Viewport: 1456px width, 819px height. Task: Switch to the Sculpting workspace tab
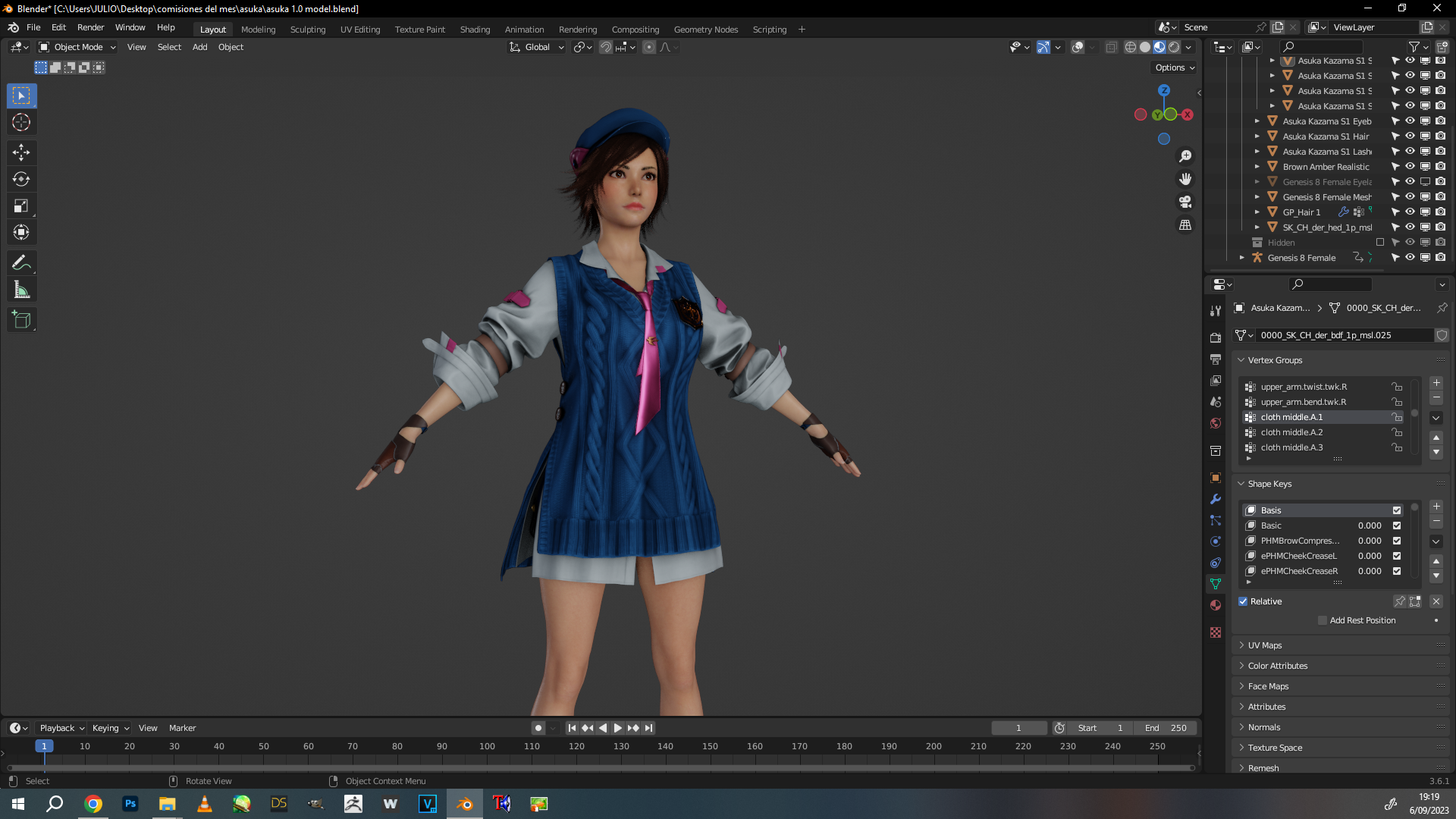(x=308, y=30)
